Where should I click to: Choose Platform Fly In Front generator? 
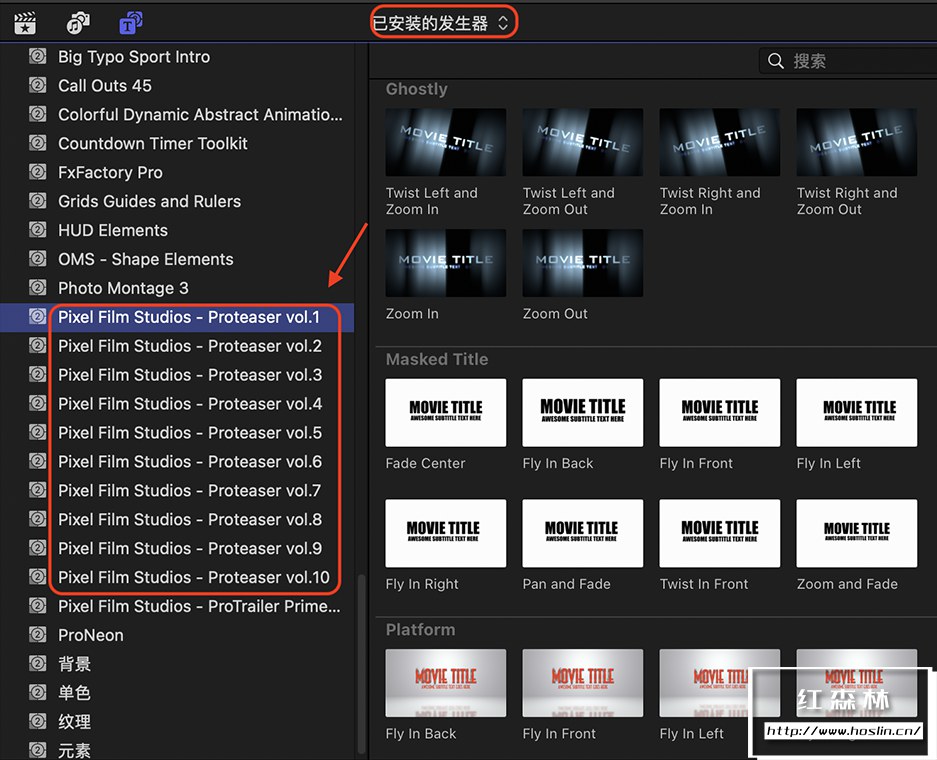[583, 683]
